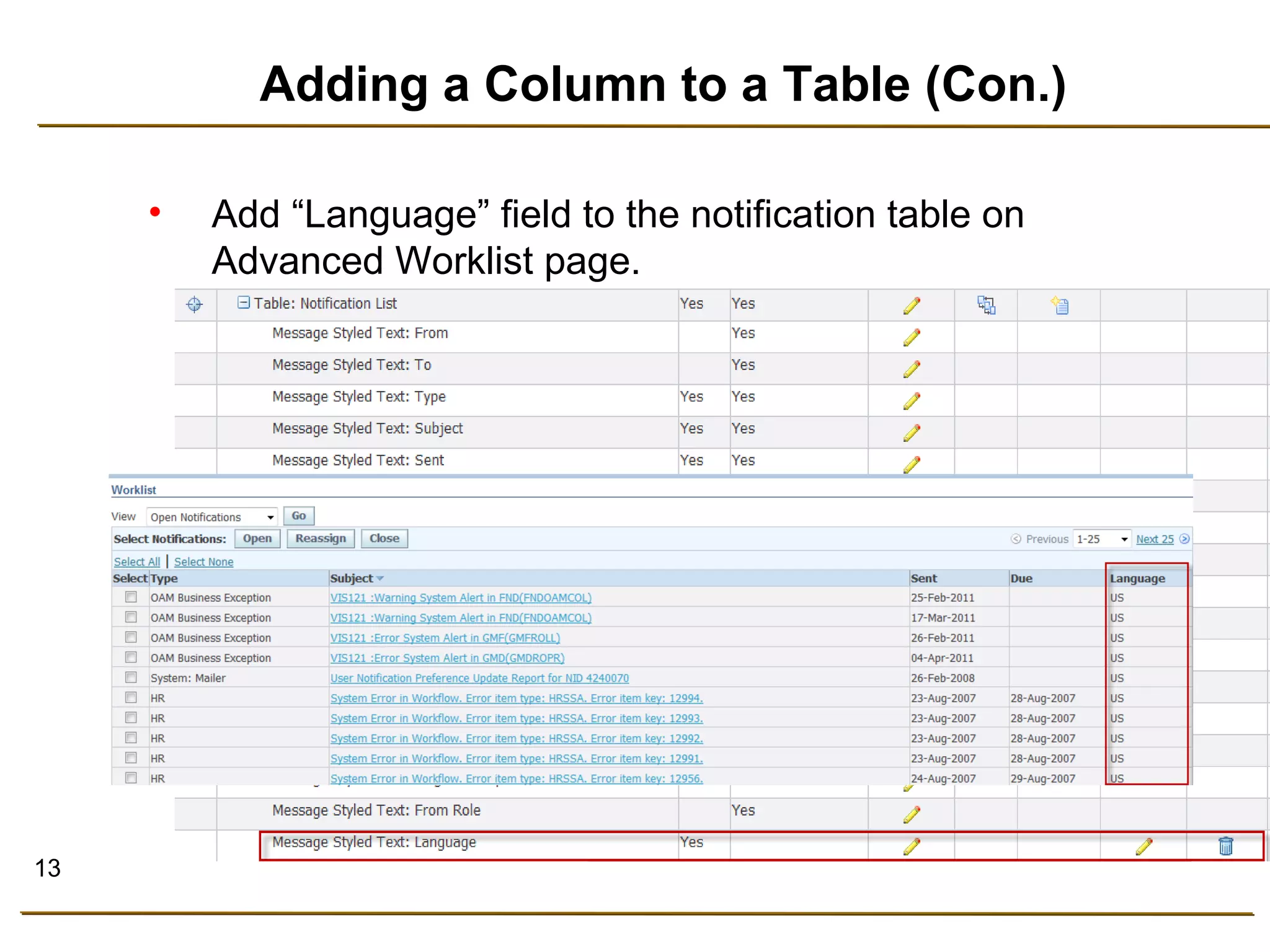1270x952 pixels.
Task: Edit Message Styled Text: Type with pencil icon
Action: click(x=912, y=401)
